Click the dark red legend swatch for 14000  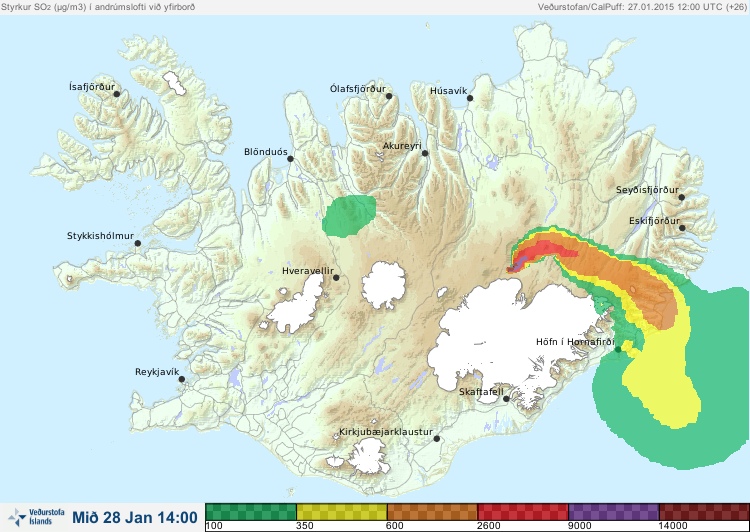pyautogui.click(x=704, y=512)
